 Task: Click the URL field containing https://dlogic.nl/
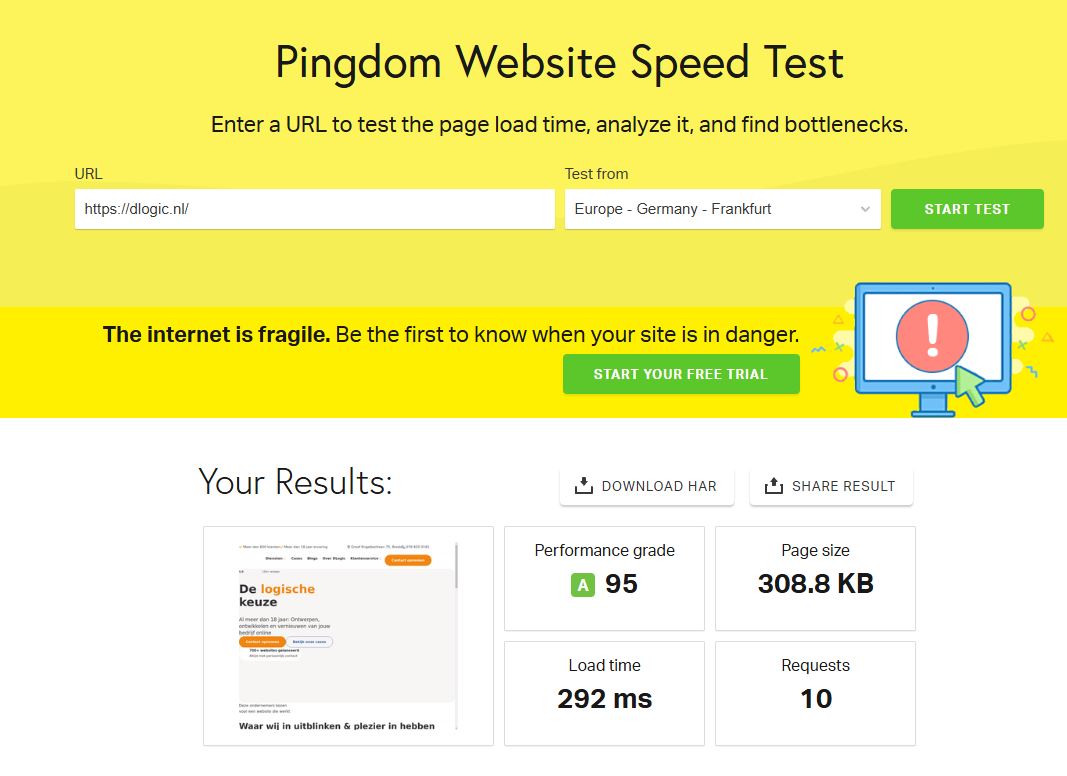(314, 209)
